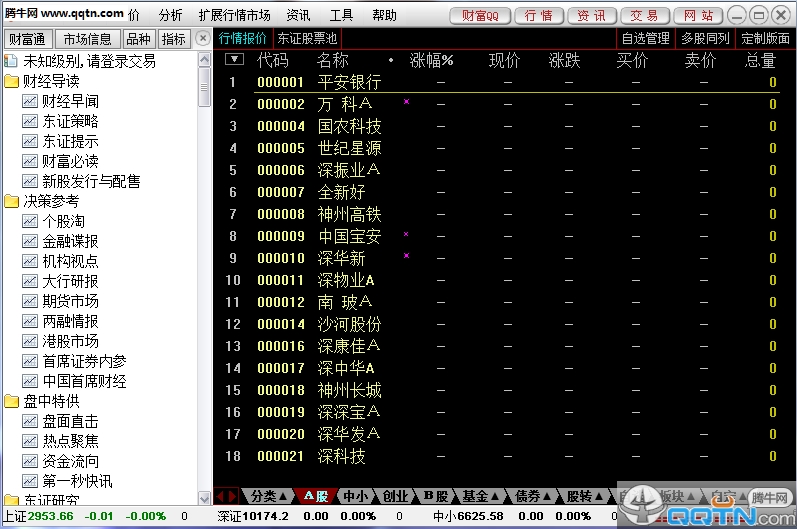Click the chart icon beside 两融情报
Screen dimensions: 797x529
click(29, 321)
